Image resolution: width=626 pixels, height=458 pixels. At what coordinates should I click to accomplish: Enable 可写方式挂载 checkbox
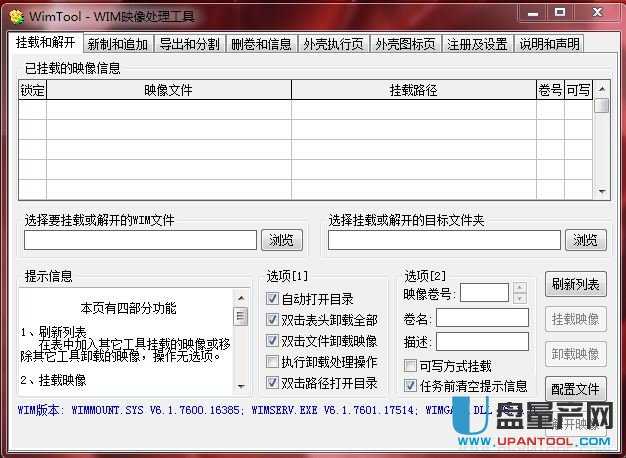click(x=410, y=366)
